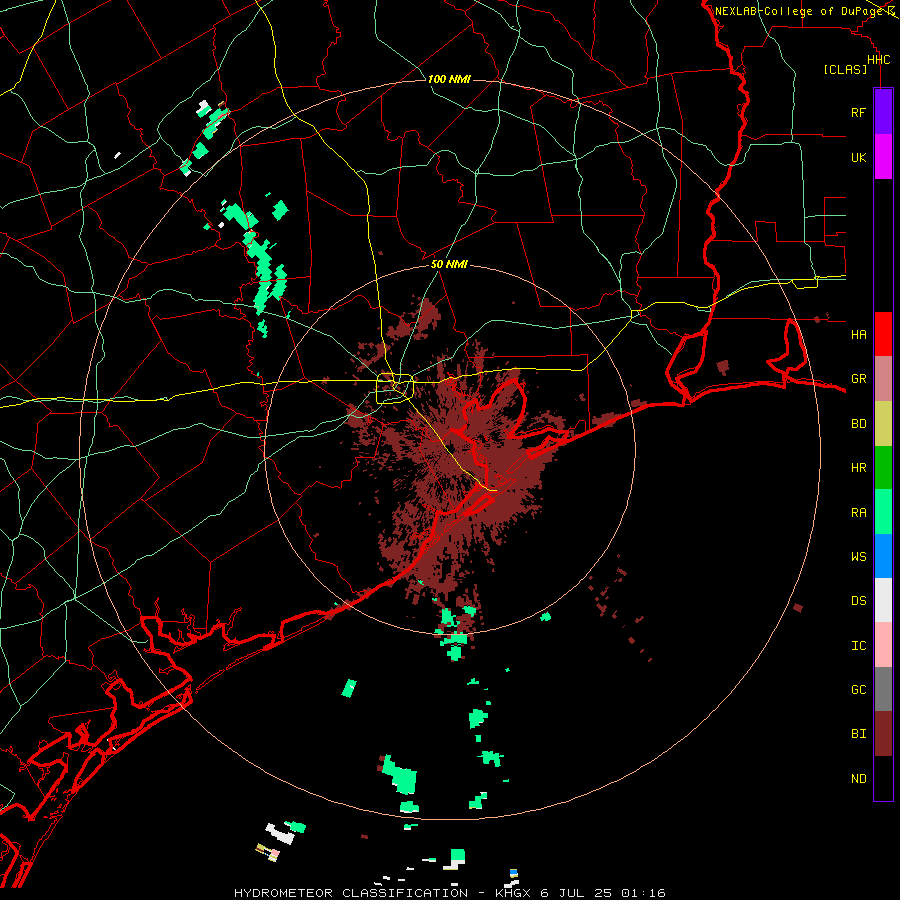Click the yellow highway loop around Houston
900x900 pixels.
pyautogui.click(x=394, y=389)
